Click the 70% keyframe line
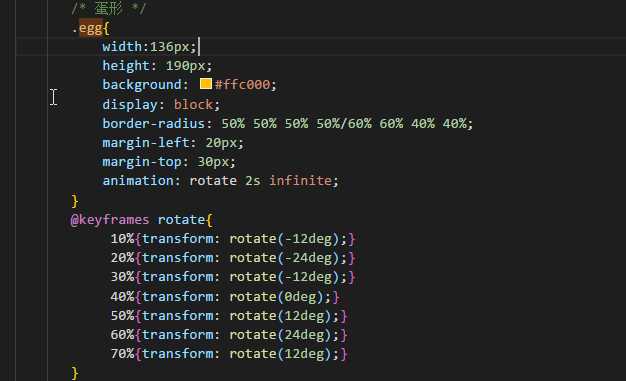The height and width of the screenshot is (381, 626). click(x=229, y=353)
